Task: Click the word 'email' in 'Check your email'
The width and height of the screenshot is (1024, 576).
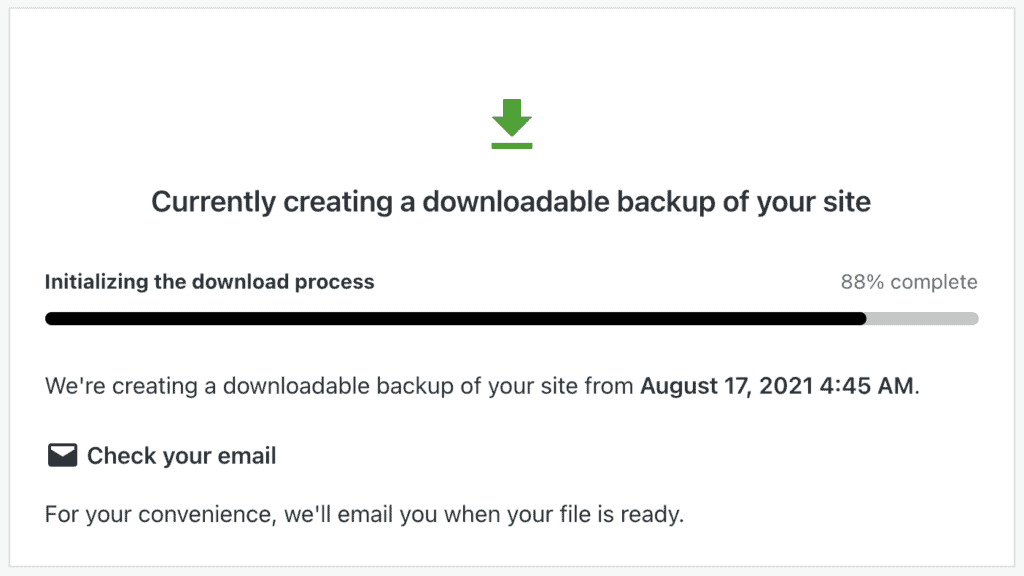Action: point(247,456)
